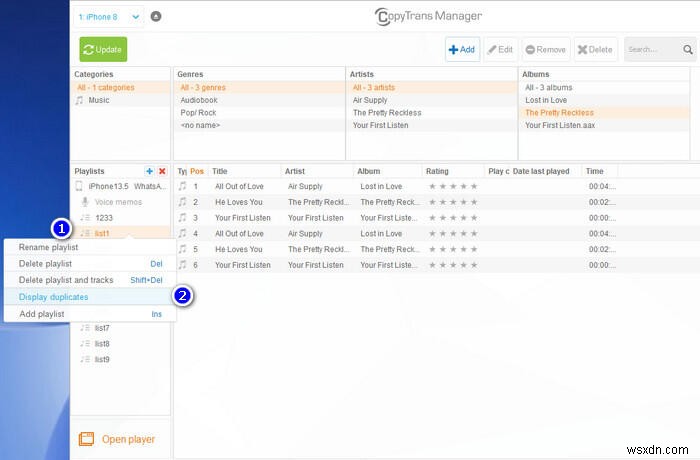Viewport: 700px width, 460px height.
Task: Sort tracks by the Album column header
Action: pos(388,171)
